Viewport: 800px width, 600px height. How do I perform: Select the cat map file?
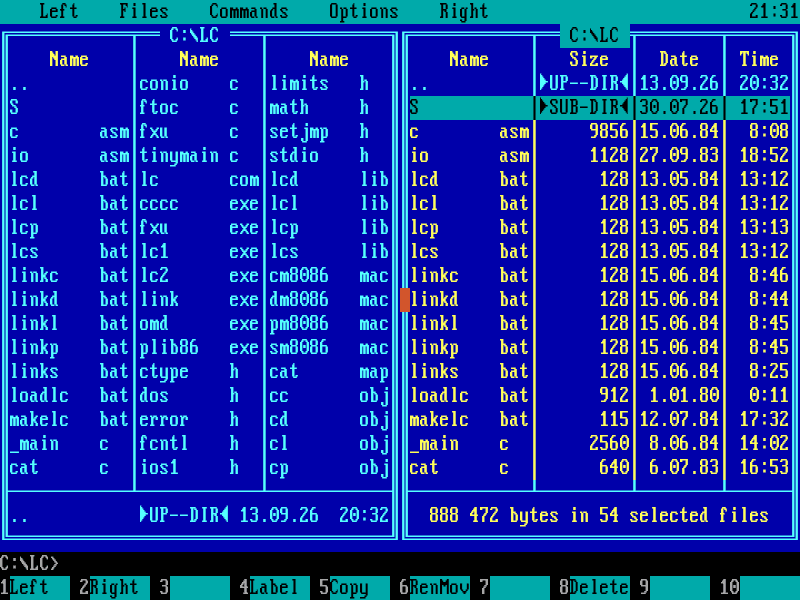(x=329, y=371)
